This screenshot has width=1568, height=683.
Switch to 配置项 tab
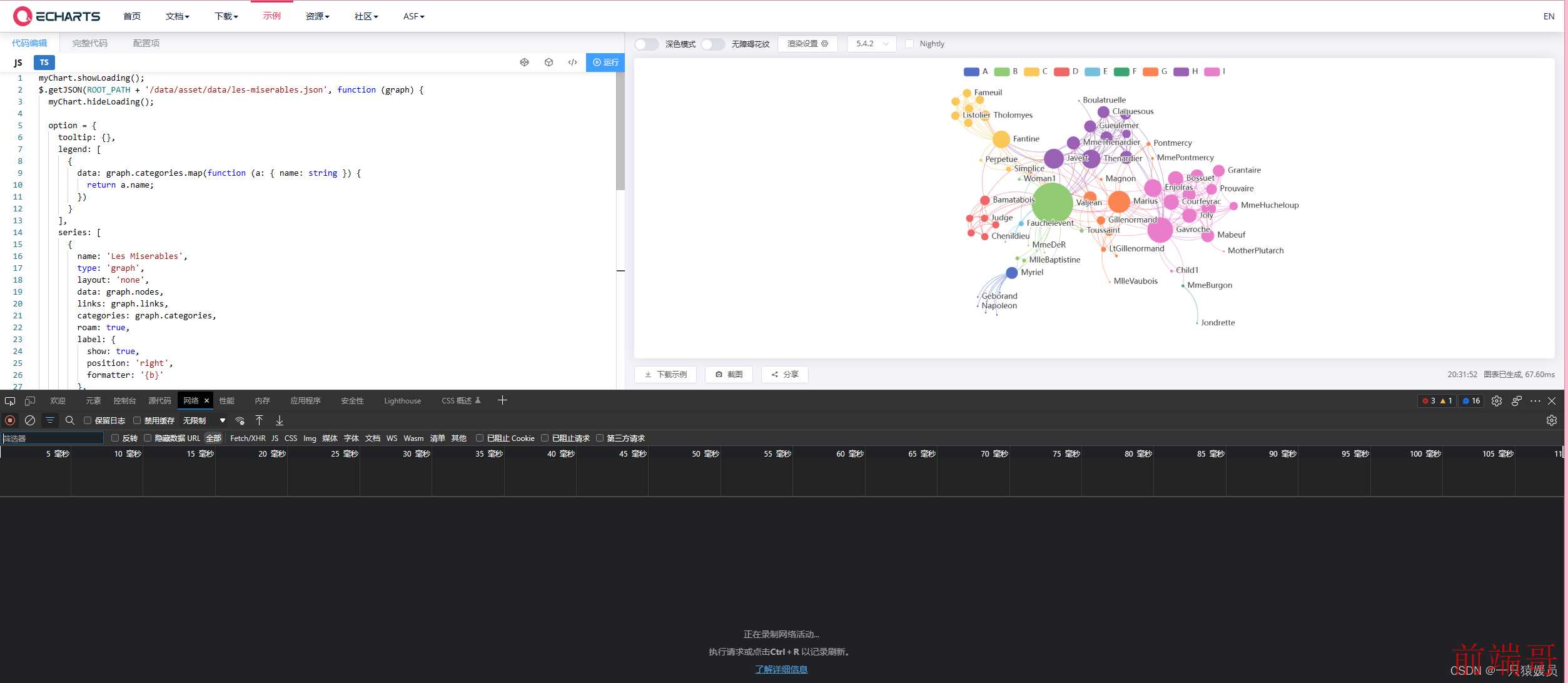coord(146,43)
